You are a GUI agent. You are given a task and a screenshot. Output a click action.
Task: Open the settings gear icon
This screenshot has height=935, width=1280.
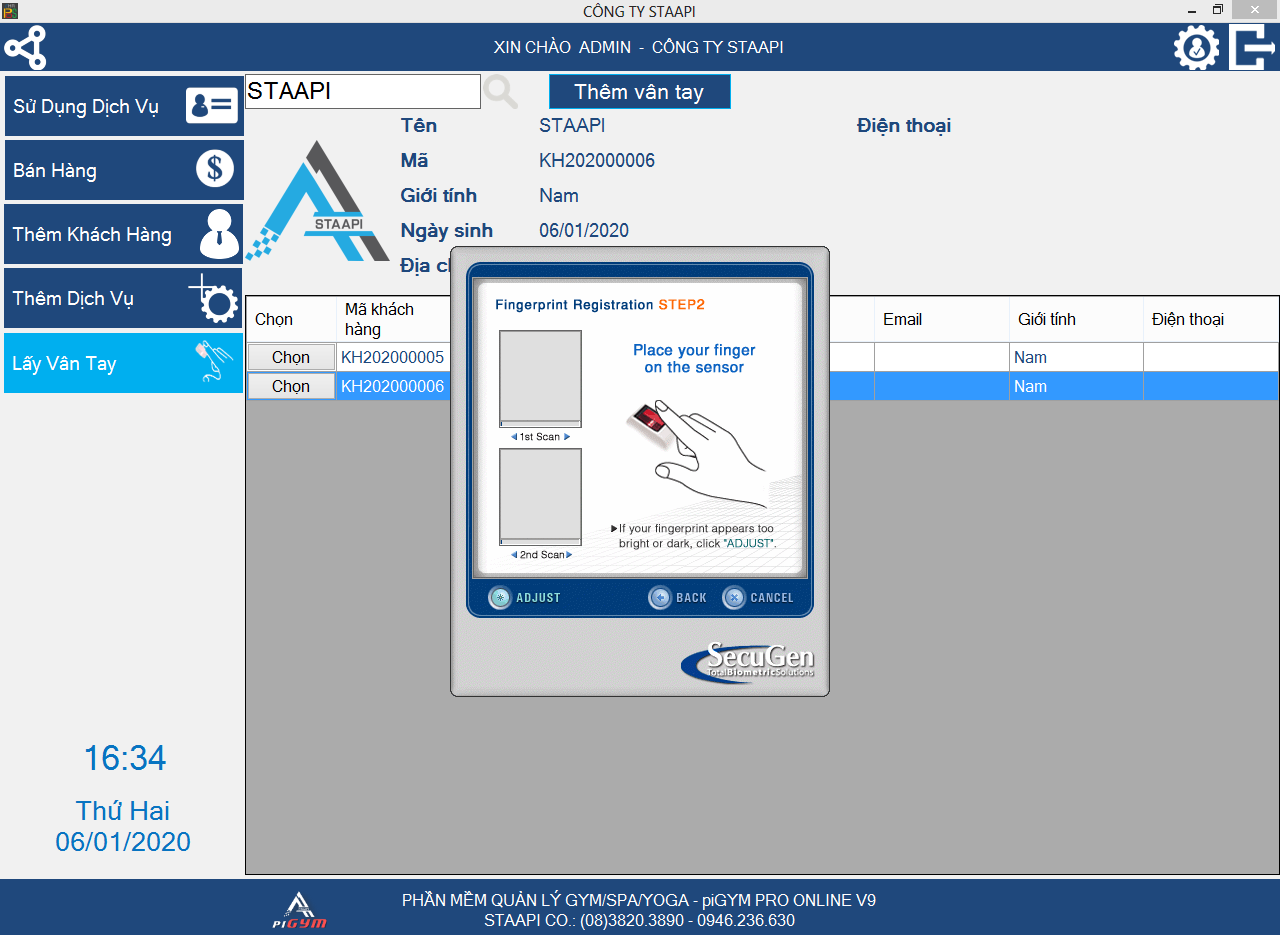pos(1196,47)
